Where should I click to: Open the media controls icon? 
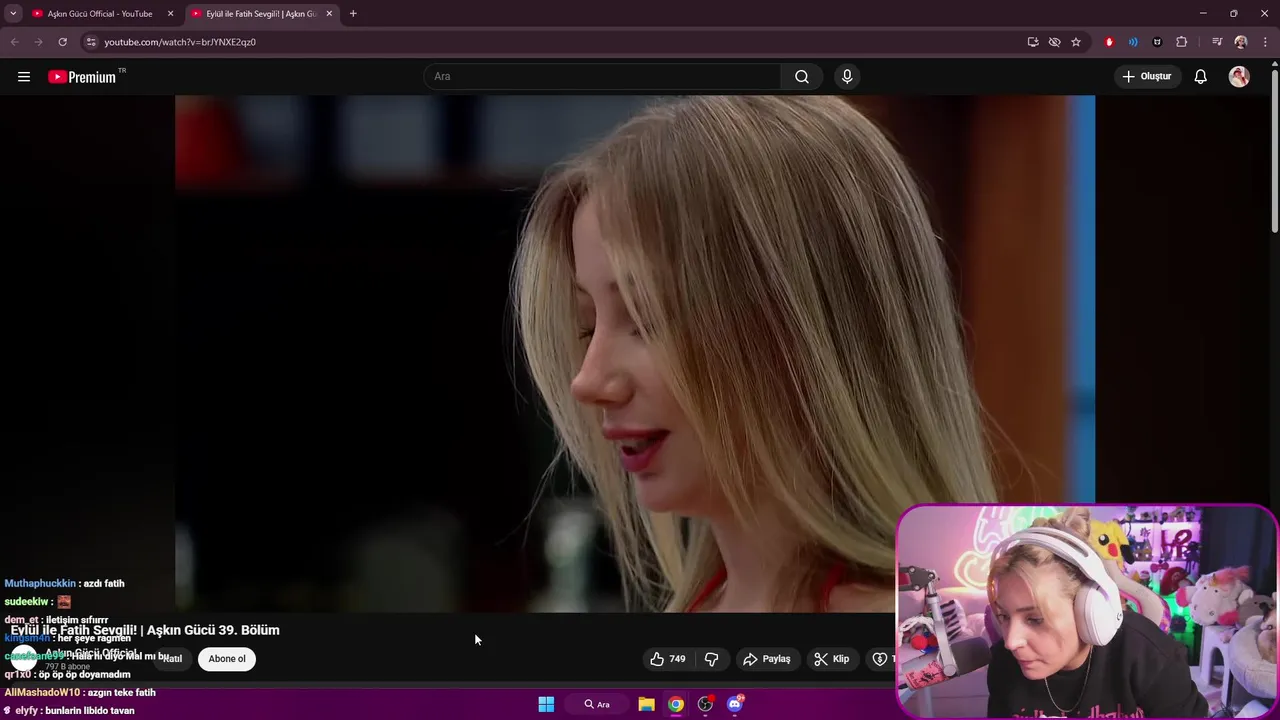click(x=1217, y=42)
